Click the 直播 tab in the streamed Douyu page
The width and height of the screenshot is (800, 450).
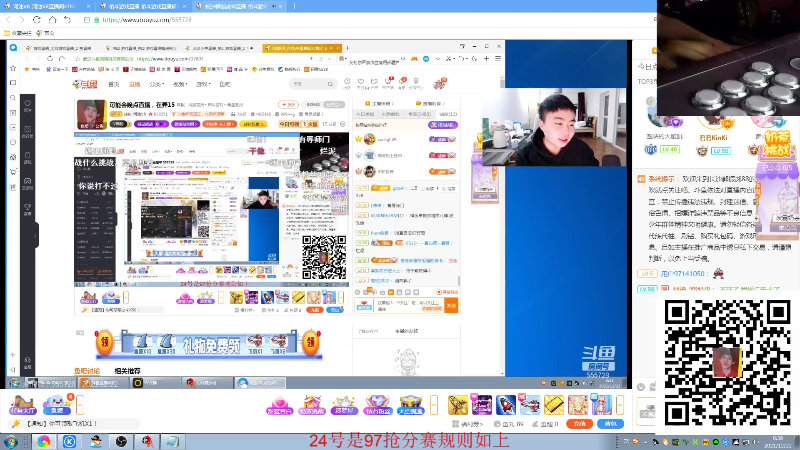(x=134, y=84)
